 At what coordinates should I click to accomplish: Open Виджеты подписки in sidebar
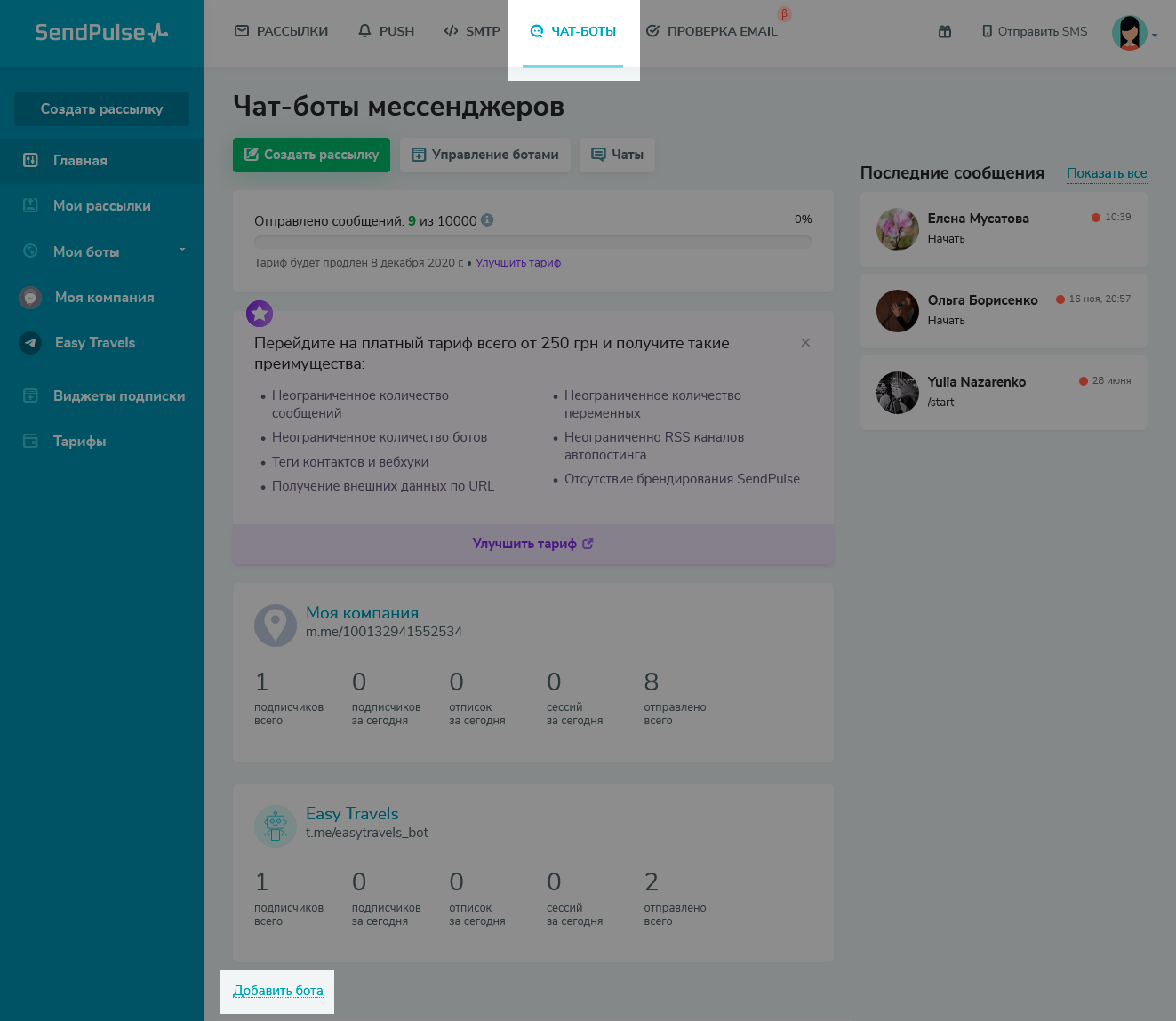tap(102, 396)
